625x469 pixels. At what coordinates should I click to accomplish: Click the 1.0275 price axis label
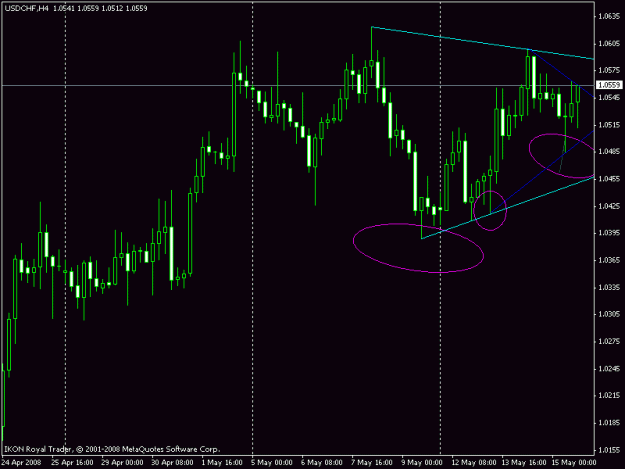(x=609, y=341)
